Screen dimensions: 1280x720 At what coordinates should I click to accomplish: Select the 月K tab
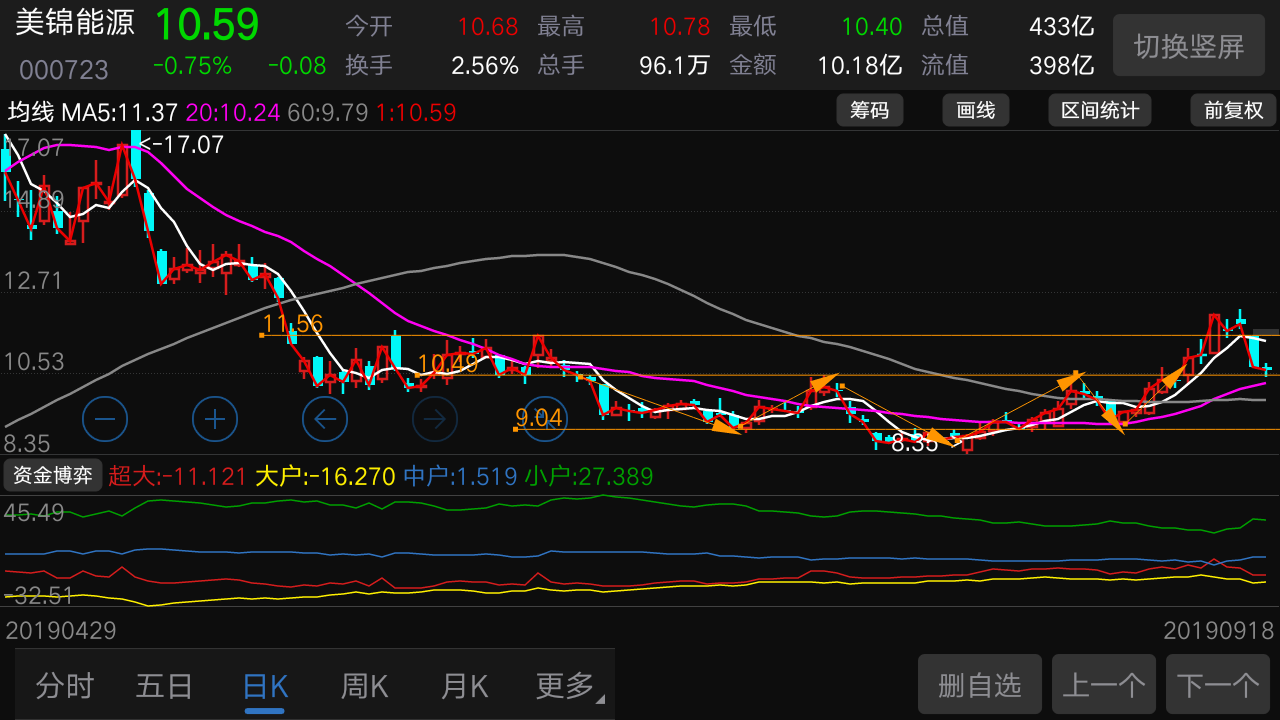(x=464, y=686)
